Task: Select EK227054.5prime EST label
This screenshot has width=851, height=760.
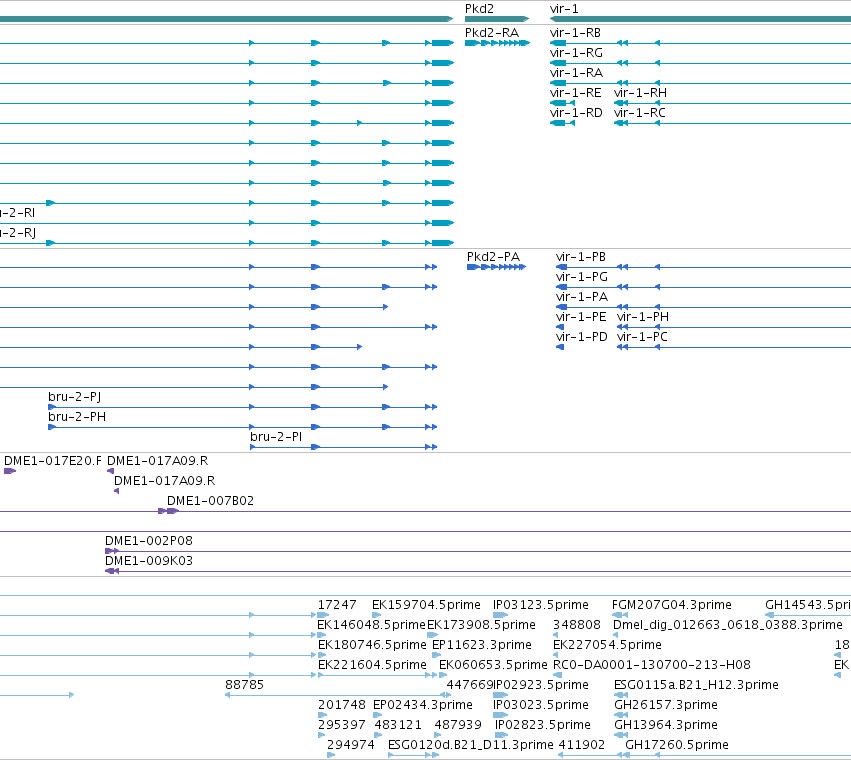Action: [x=607, y=645]
